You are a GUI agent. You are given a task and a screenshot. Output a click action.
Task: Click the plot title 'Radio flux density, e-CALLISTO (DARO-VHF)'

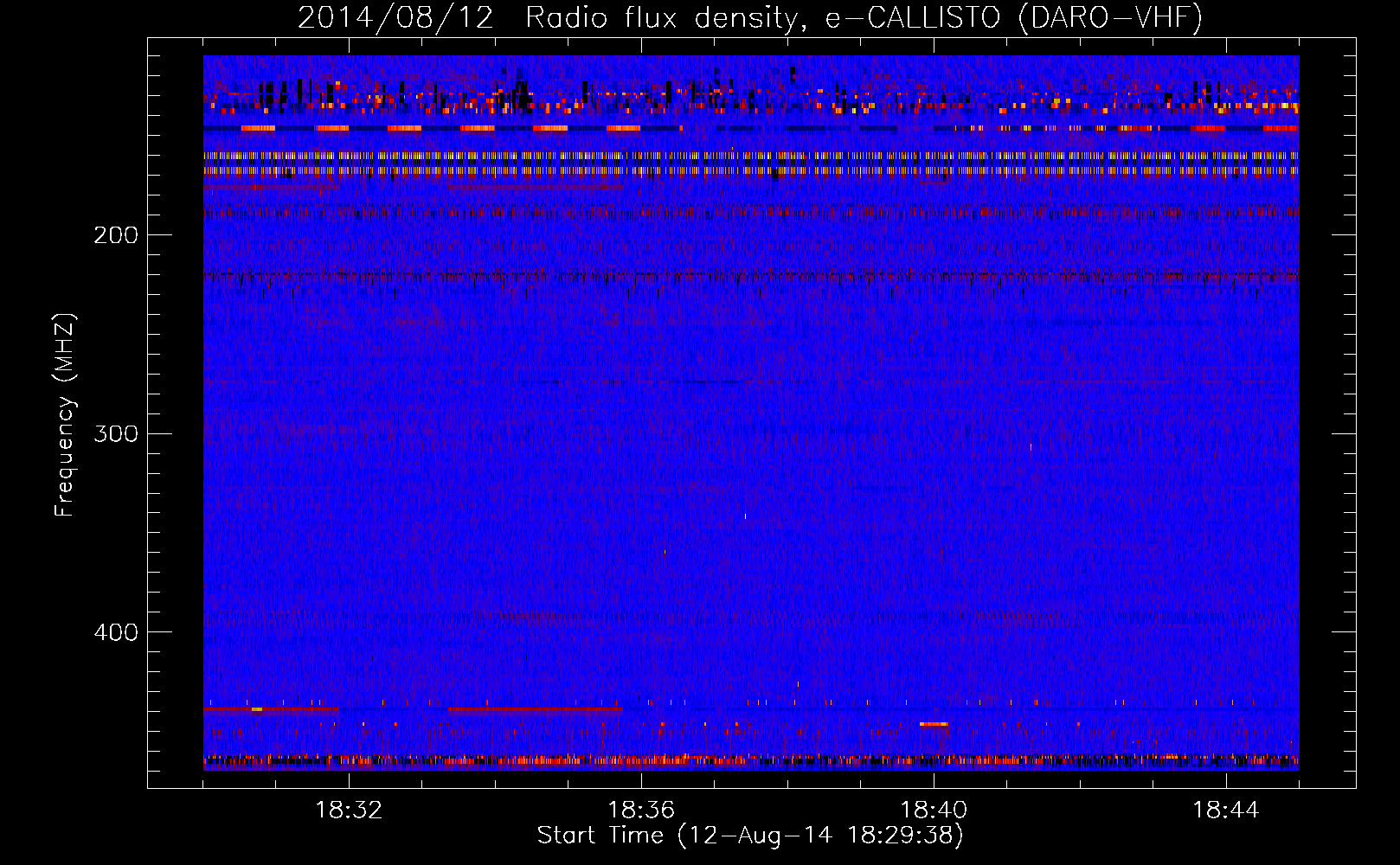click(864, 18)
